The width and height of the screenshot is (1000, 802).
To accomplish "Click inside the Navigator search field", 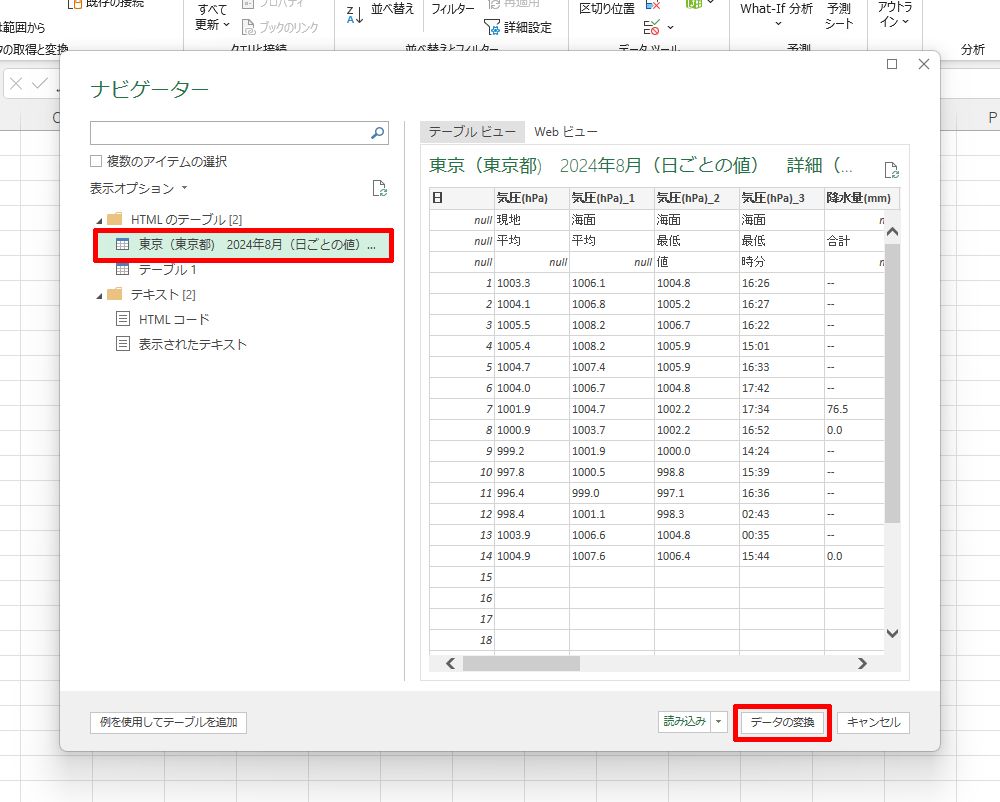I will click(228, 133).
